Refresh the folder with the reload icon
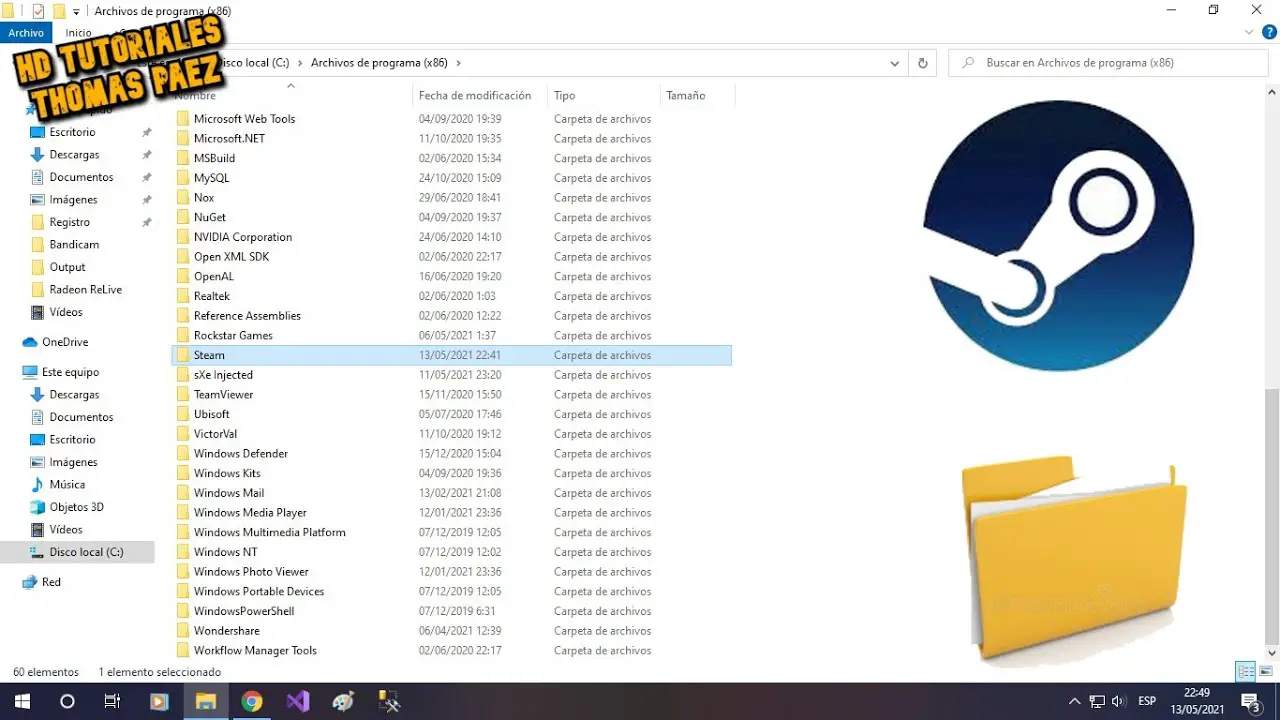1280x720 pixels. pos(923,62)
